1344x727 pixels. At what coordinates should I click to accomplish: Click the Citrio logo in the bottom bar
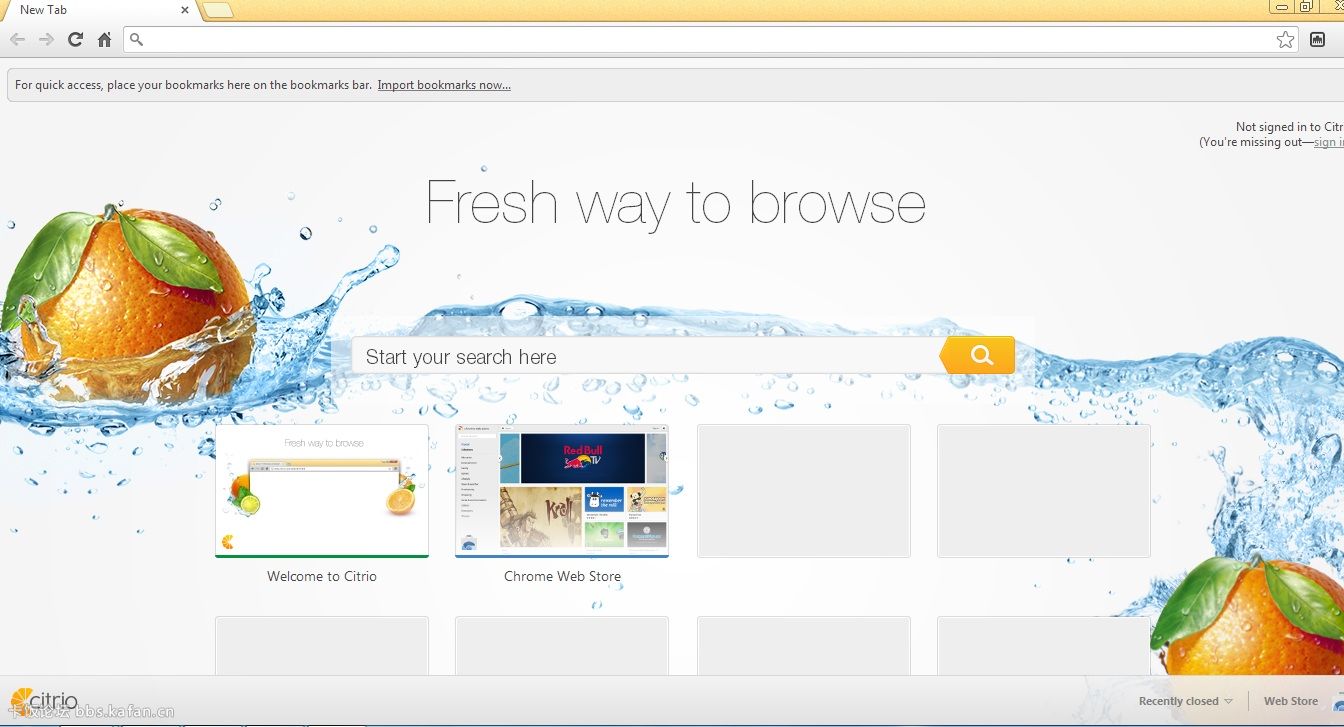pyautogui.click(x=45, y=699)
